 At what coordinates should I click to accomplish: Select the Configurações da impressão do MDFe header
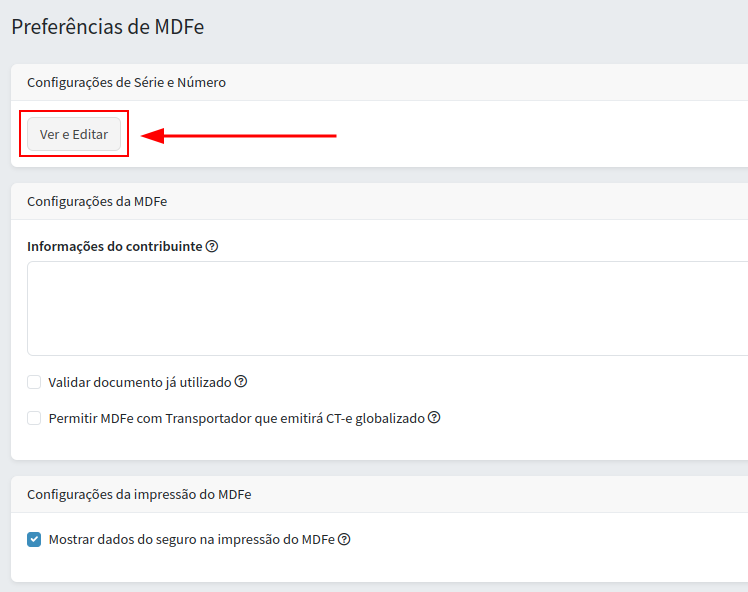[x=139, y=494]
